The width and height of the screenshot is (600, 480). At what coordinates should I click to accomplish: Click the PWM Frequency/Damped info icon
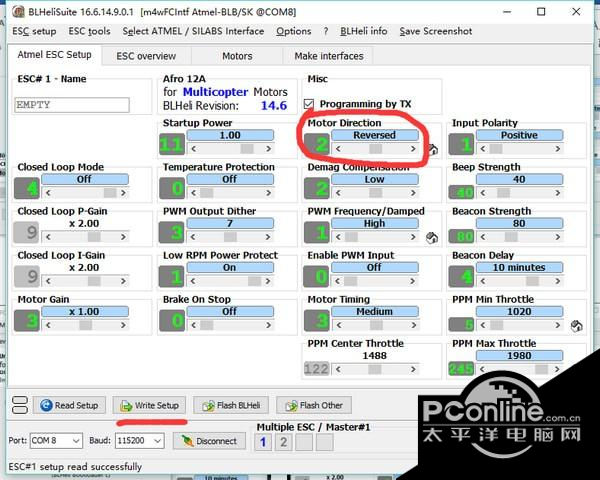click(432, 238)
